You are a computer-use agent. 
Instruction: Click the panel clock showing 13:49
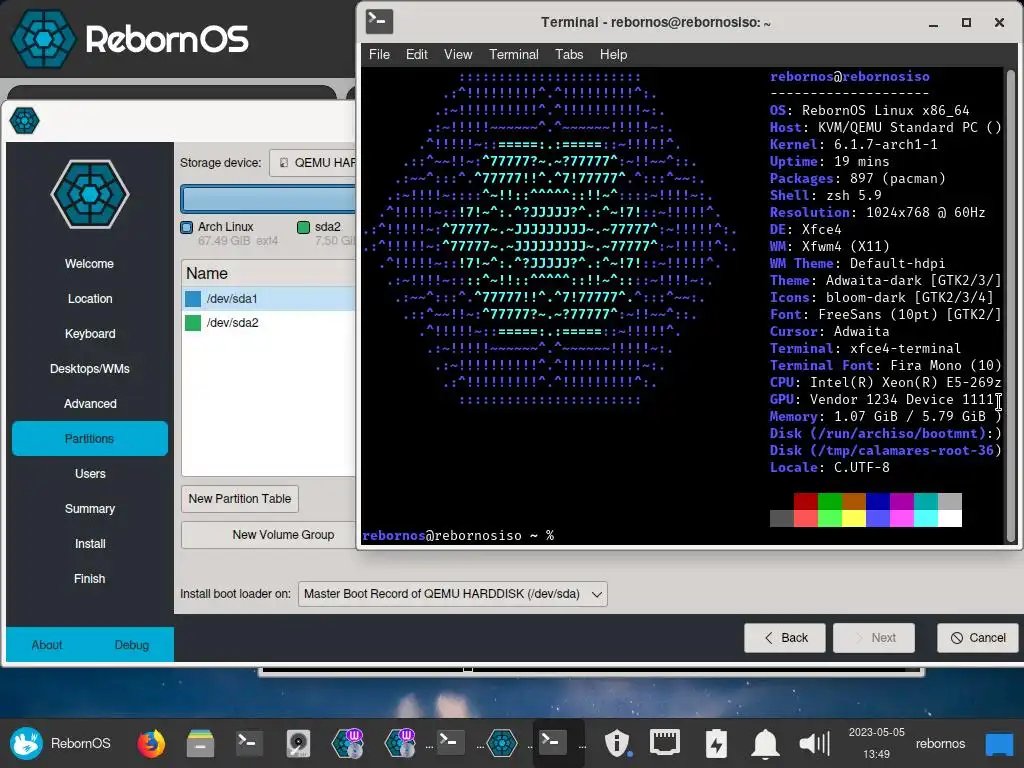pyautogui.click(x=876, y=743)
